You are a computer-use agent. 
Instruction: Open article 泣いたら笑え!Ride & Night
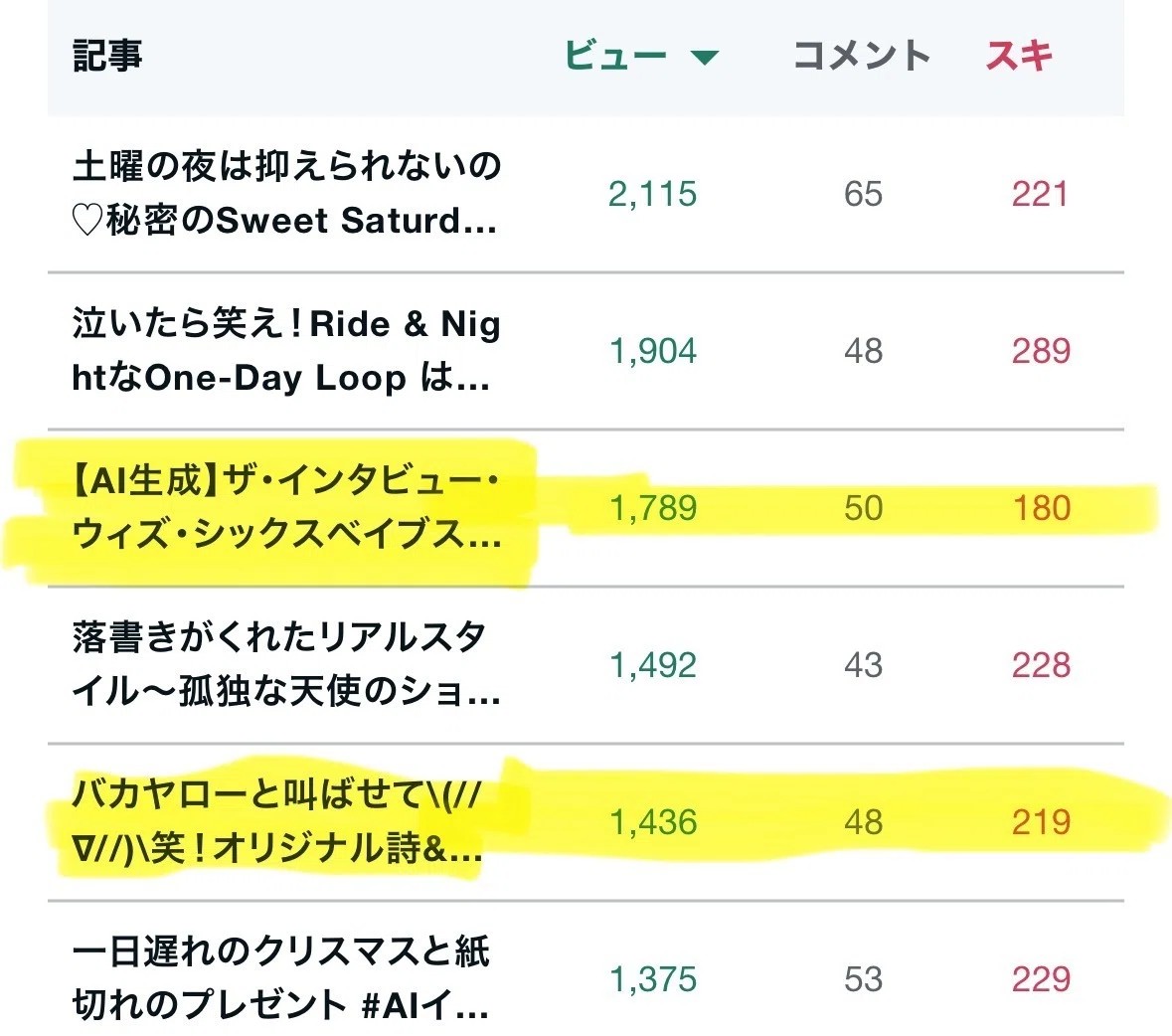[286, 351]
